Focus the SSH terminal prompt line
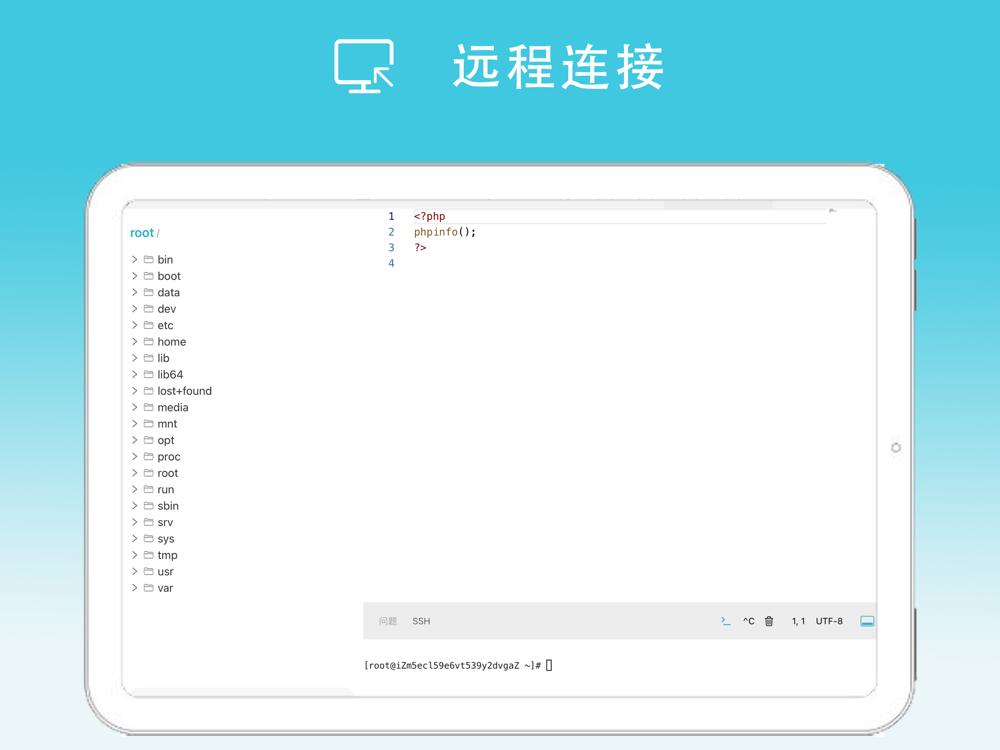 pyautogui.click(x=458, y=665)
